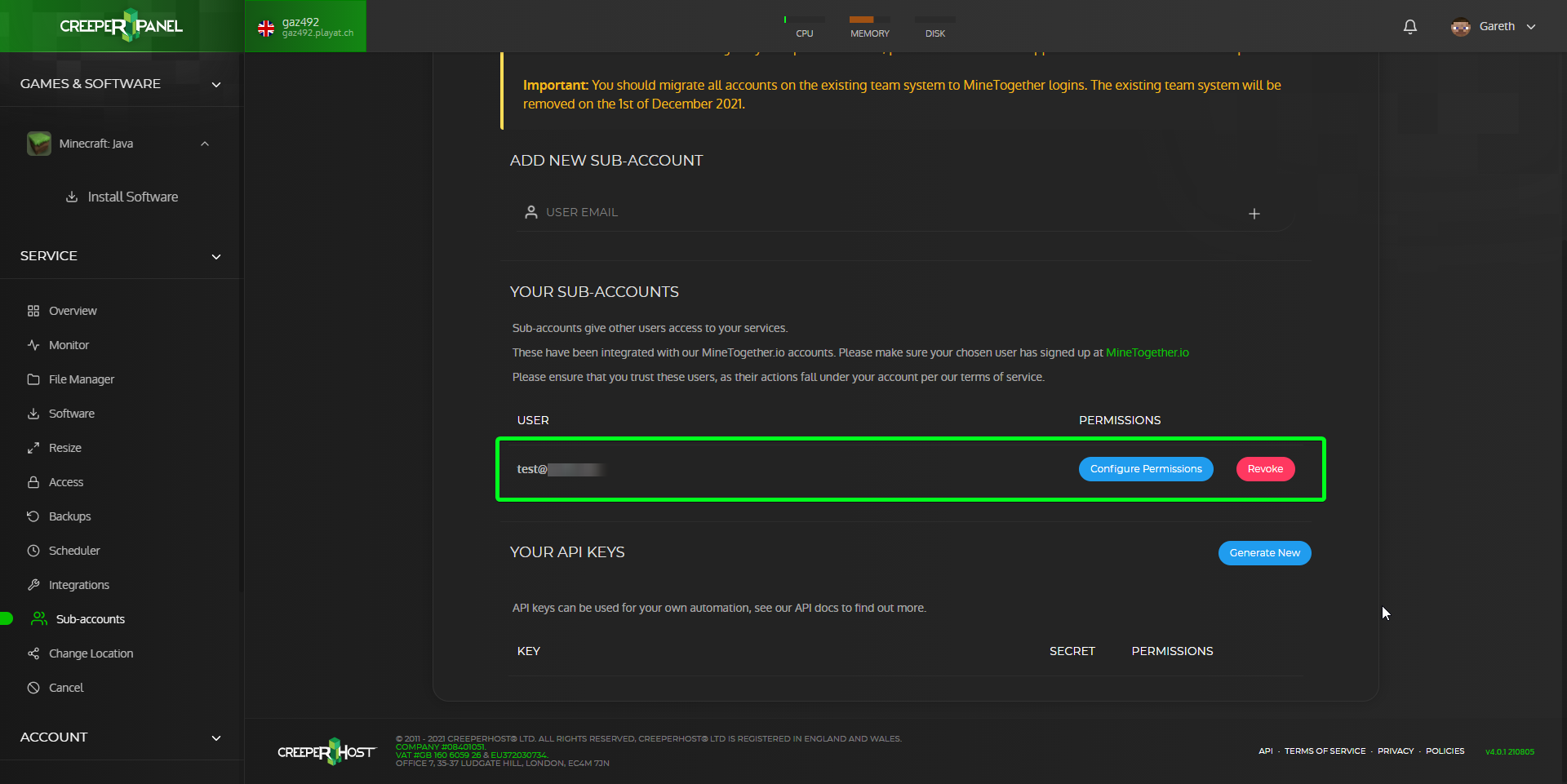Click Configure Permissions for test user
This screenshot has width=1567, height=784.
click(1146, 469)
